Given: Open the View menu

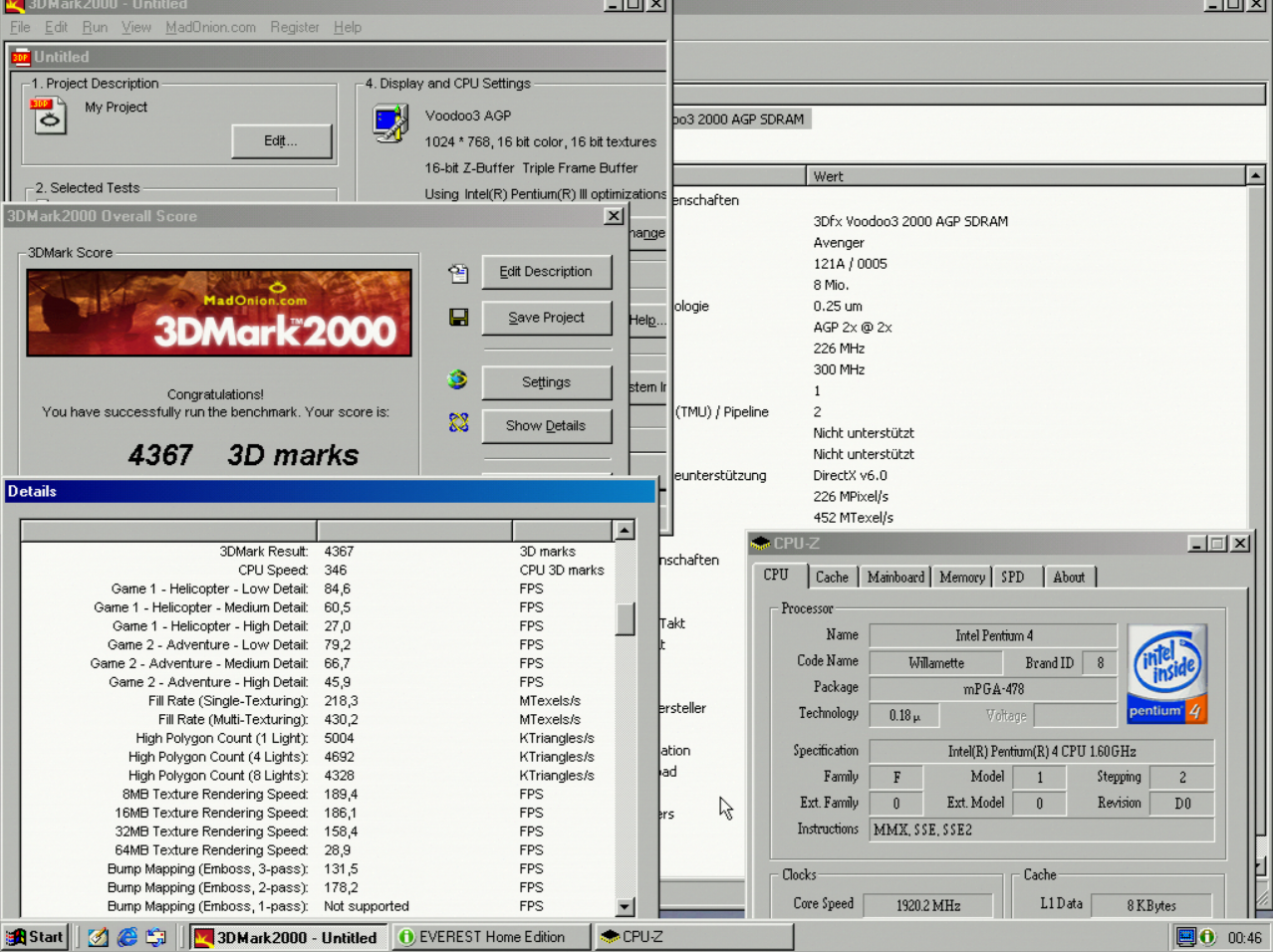Looking at the screenshot, I should tap(136, 27).
